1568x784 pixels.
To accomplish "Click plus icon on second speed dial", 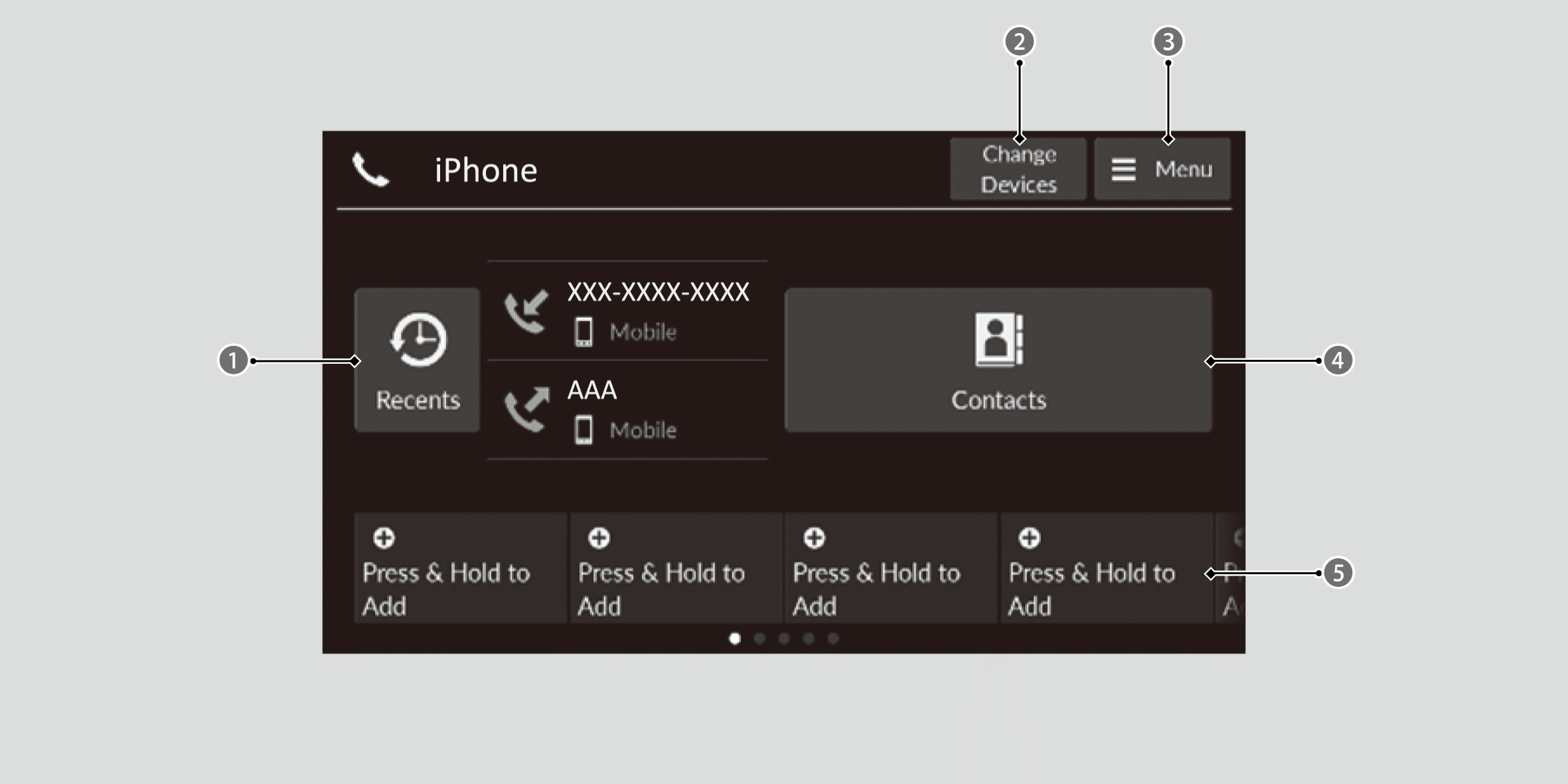I will click(x=599, y=538).
